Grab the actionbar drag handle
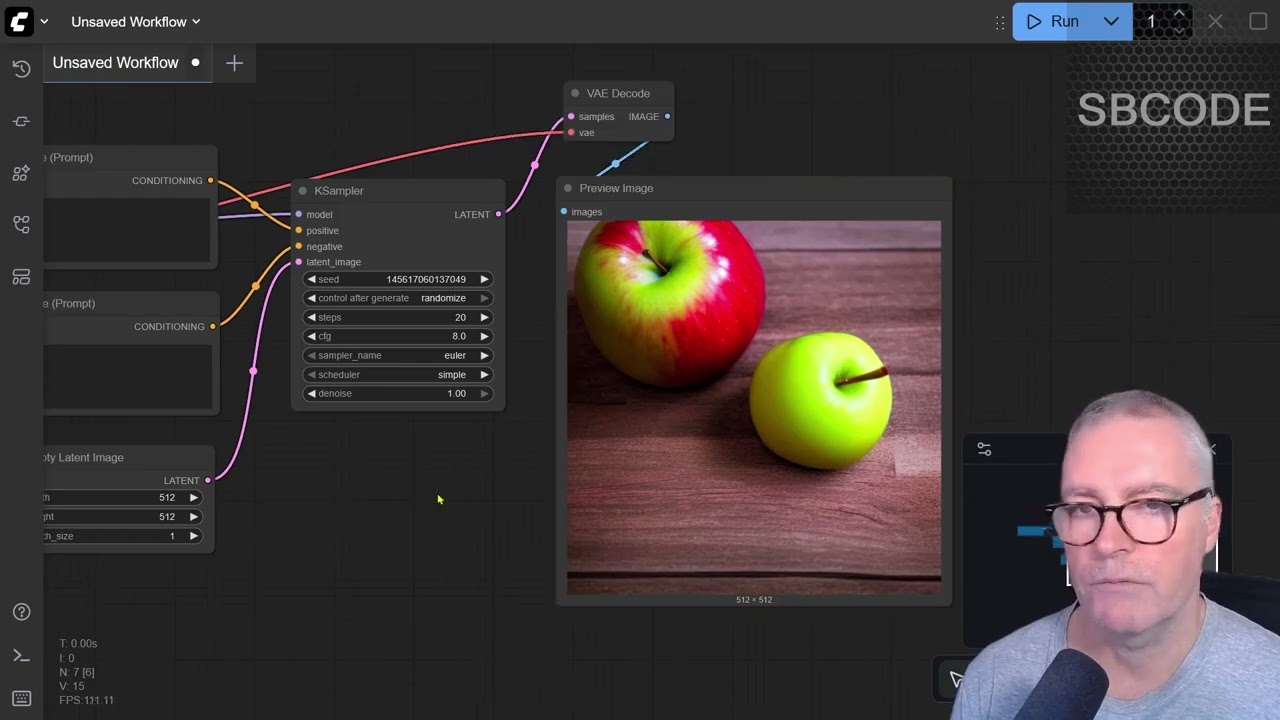This screenshot has height=720, width=1280. (x=1000, y=22)
